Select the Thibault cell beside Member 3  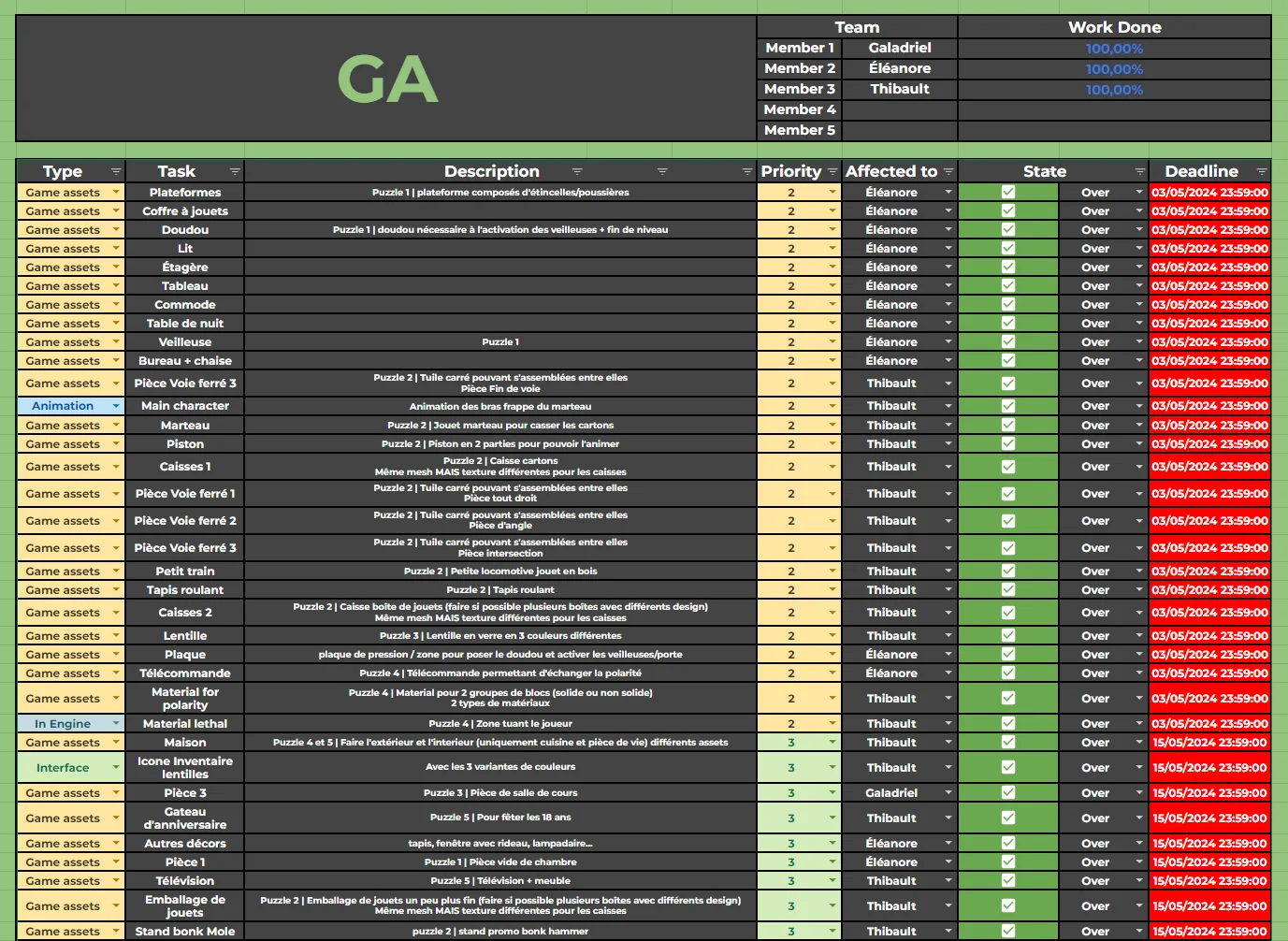900,89
